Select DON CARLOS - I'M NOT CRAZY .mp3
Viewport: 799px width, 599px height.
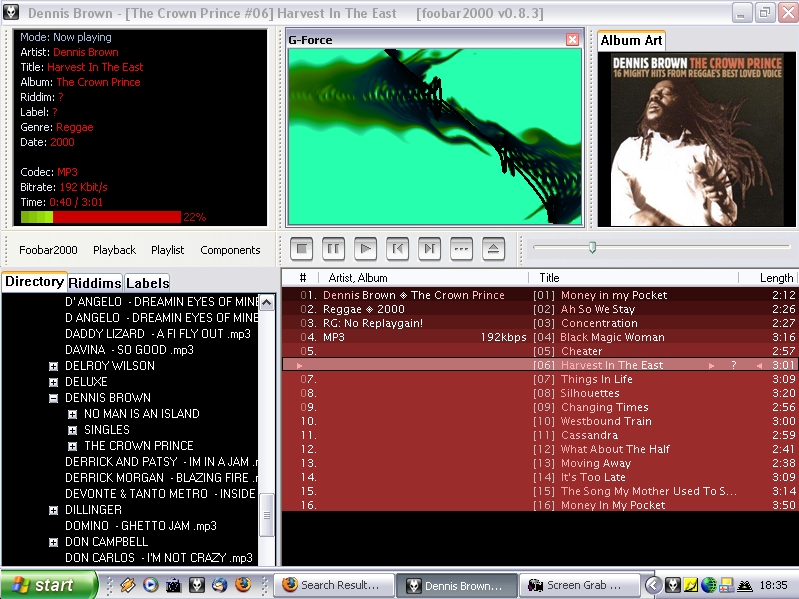[158, 558]
